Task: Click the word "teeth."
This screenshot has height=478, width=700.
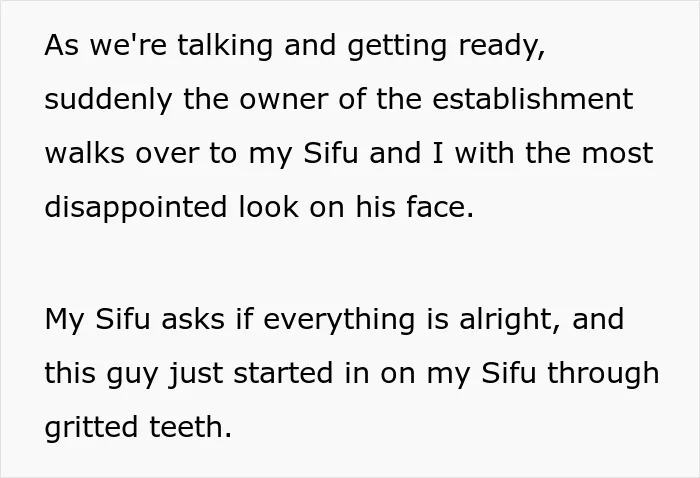Action: pyautogui.click(x=190, y=427)
